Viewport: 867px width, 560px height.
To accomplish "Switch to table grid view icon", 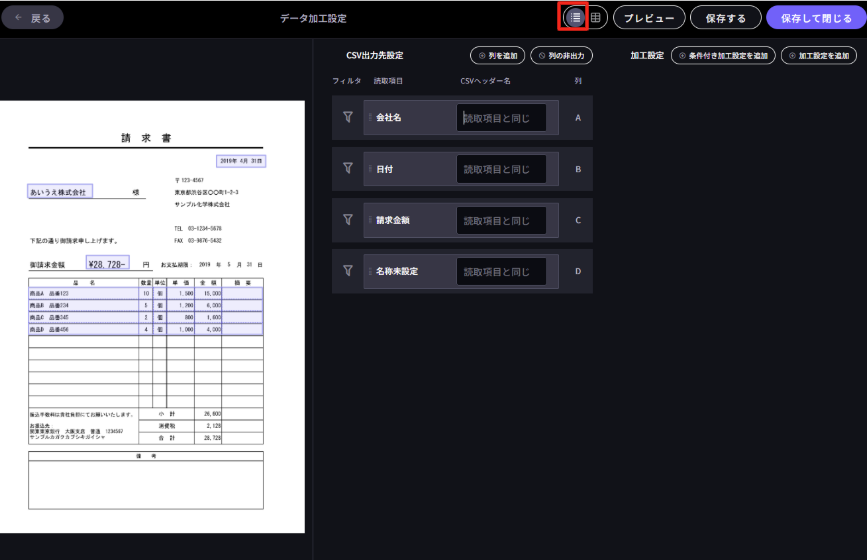I will [x=596, y=17].
